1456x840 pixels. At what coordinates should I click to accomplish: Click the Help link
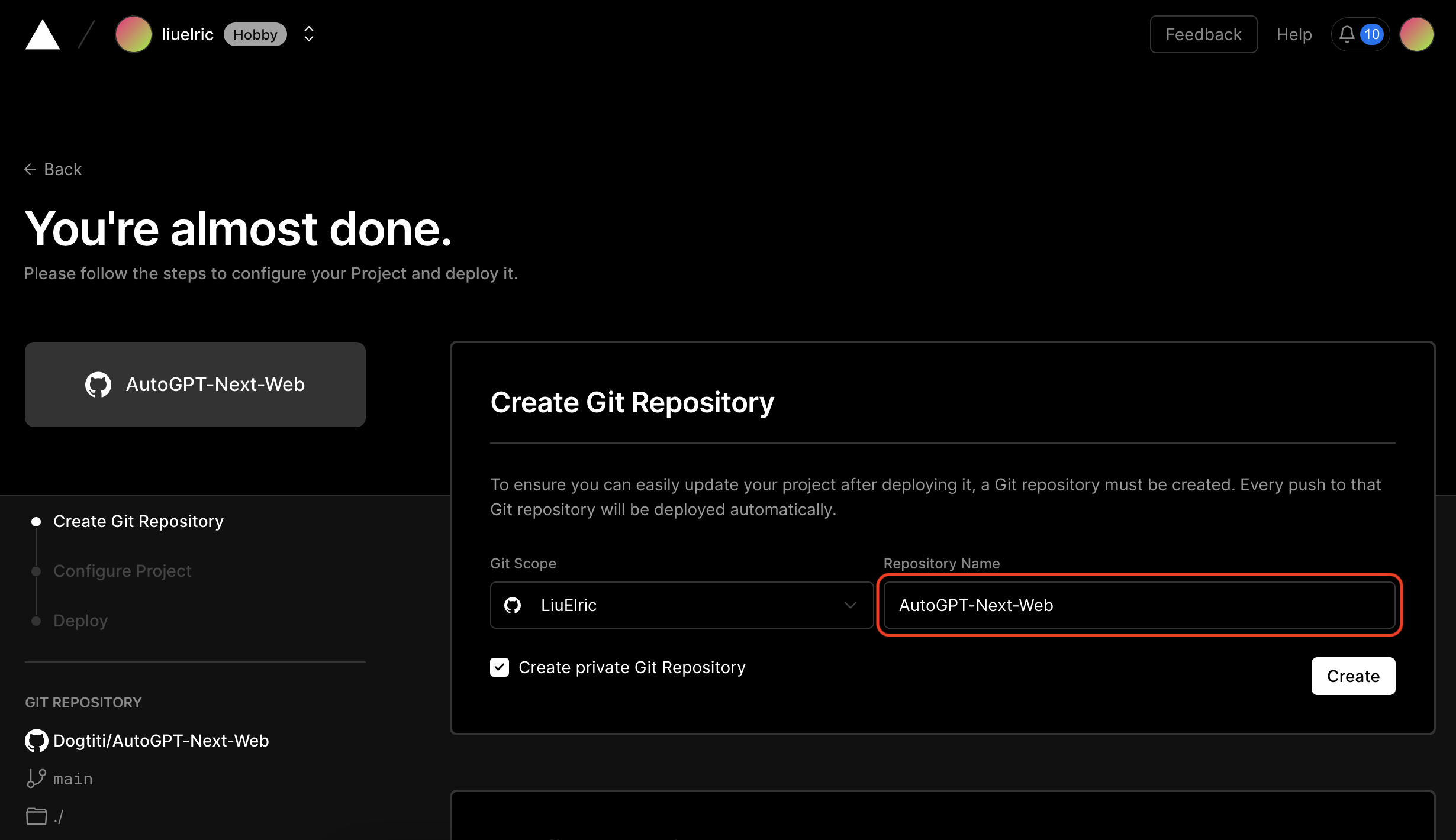[x=1294, y=34]
